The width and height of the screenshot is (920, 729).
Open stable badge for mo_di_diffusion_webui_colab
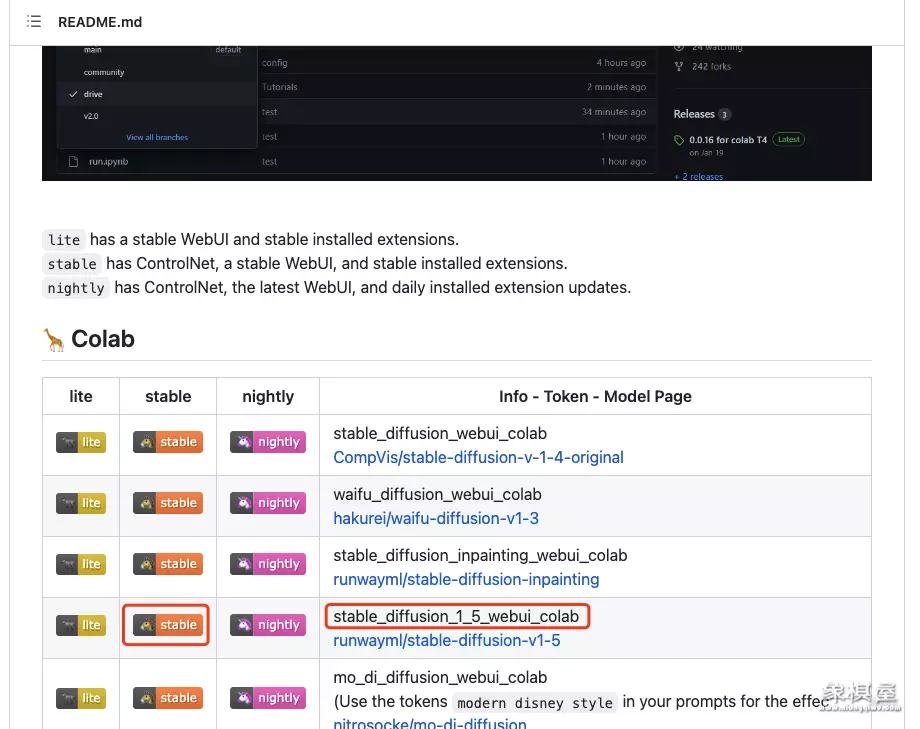click(168, 698)
